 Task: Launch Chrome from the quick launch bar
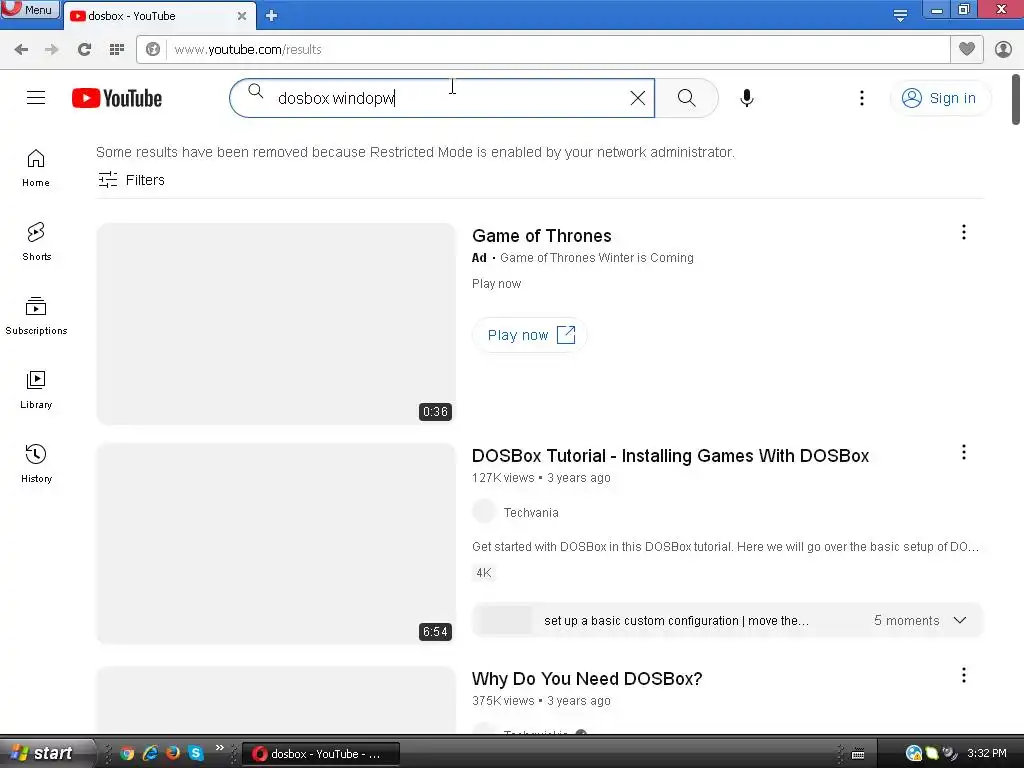coord(127,753)
